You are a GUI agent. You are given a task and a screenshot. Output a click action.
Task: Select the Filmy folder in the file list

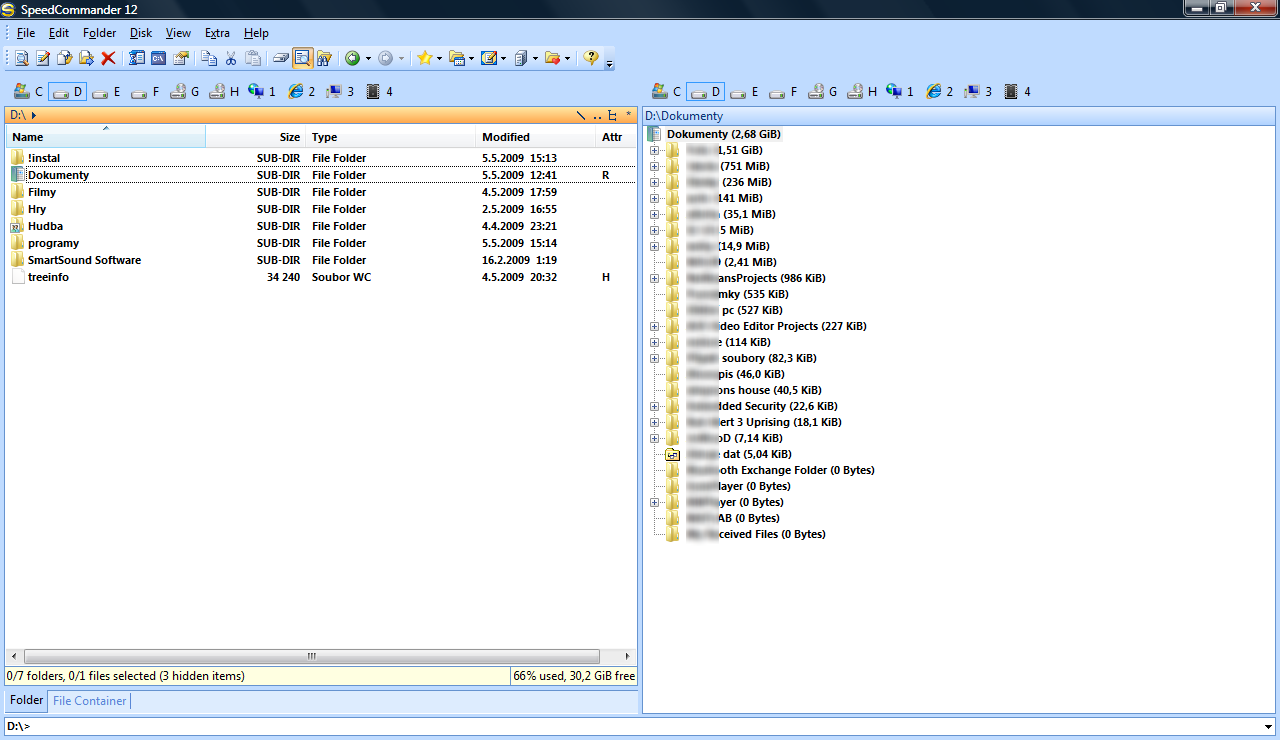pos(42,192)
